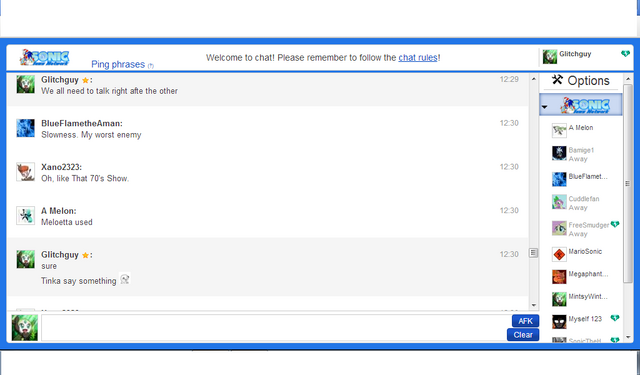
Task: Click user list scrollbar down arrow
Action: coord(628,337)
